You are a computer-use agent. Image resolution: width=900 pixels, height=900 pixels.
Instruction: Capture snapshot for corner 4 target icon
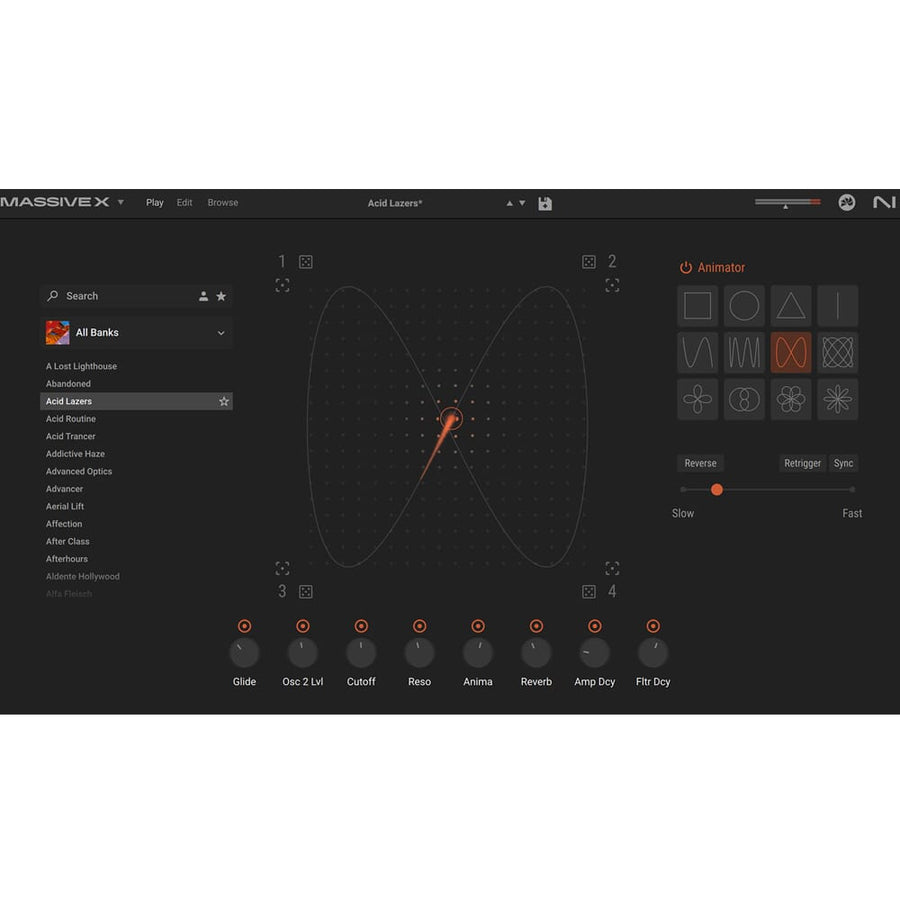(612, 568)
